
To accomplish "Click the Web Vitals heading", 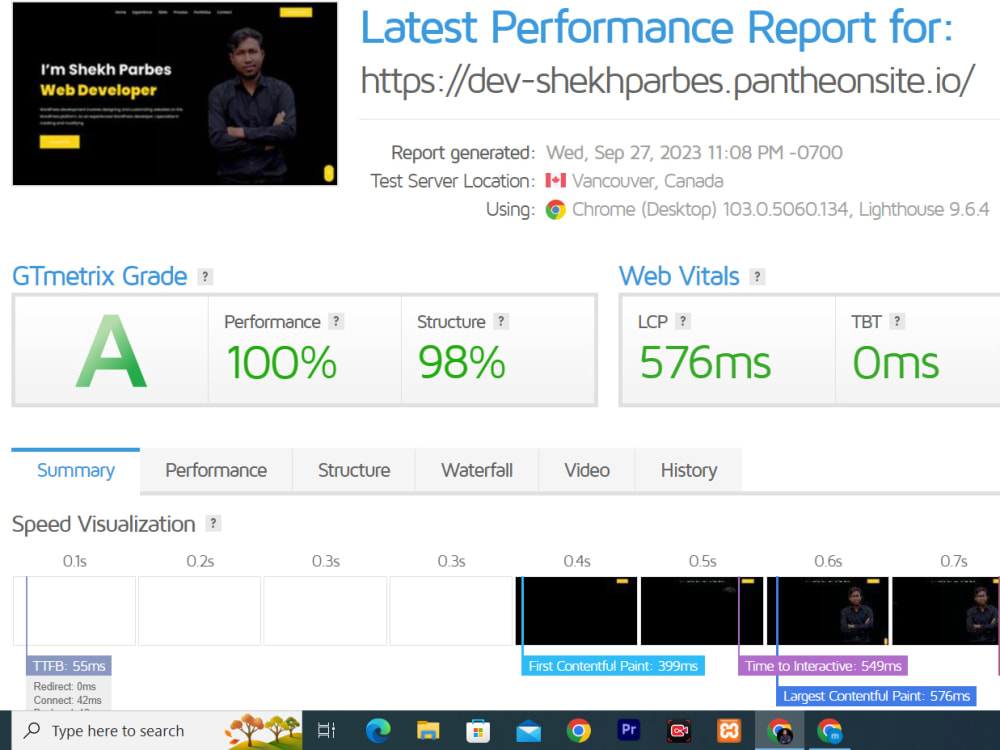I will point(679,276).
